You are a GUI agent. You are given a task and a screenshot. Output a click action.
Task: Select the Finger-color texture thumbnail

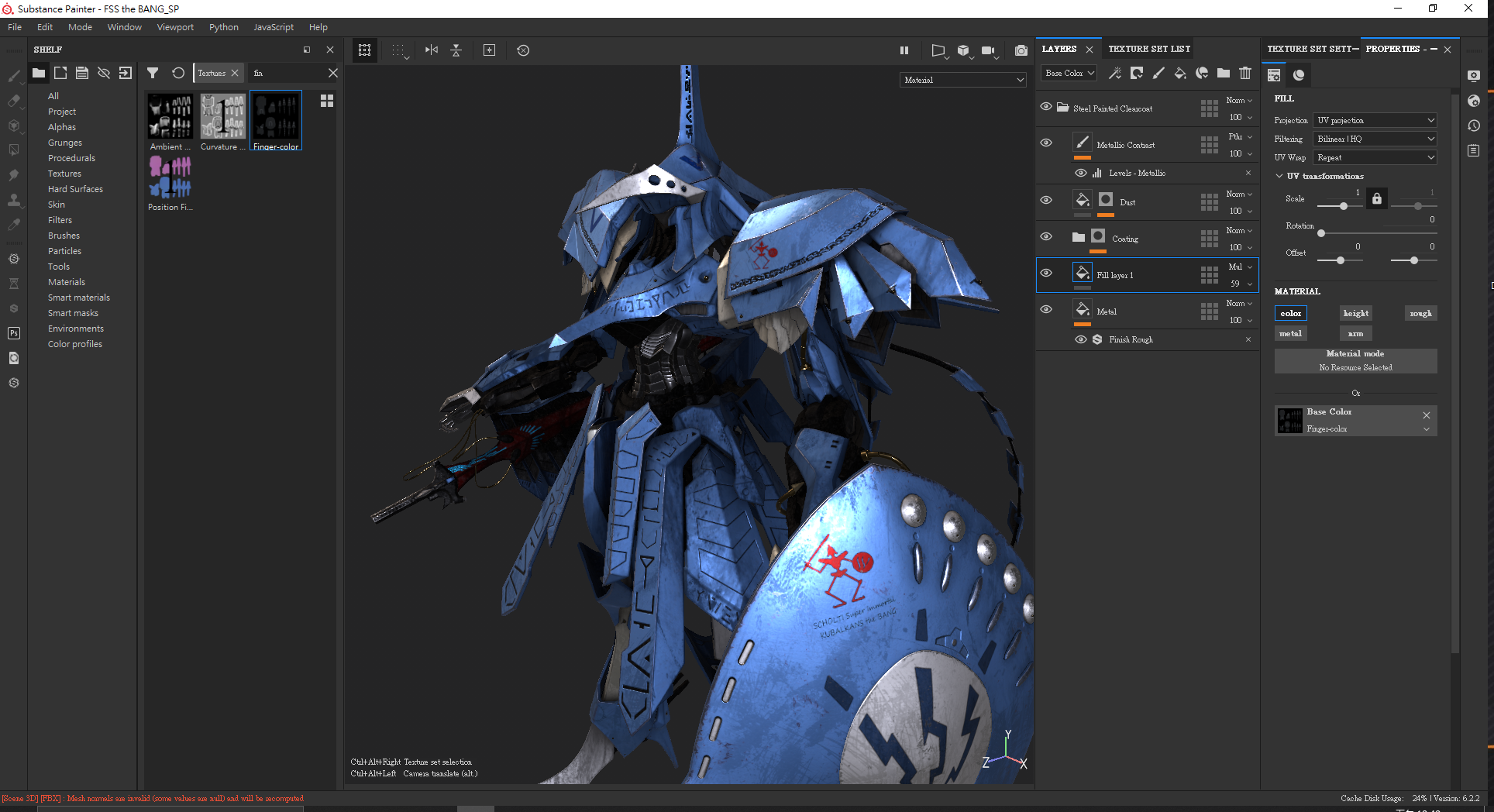[x=276, y=121]
